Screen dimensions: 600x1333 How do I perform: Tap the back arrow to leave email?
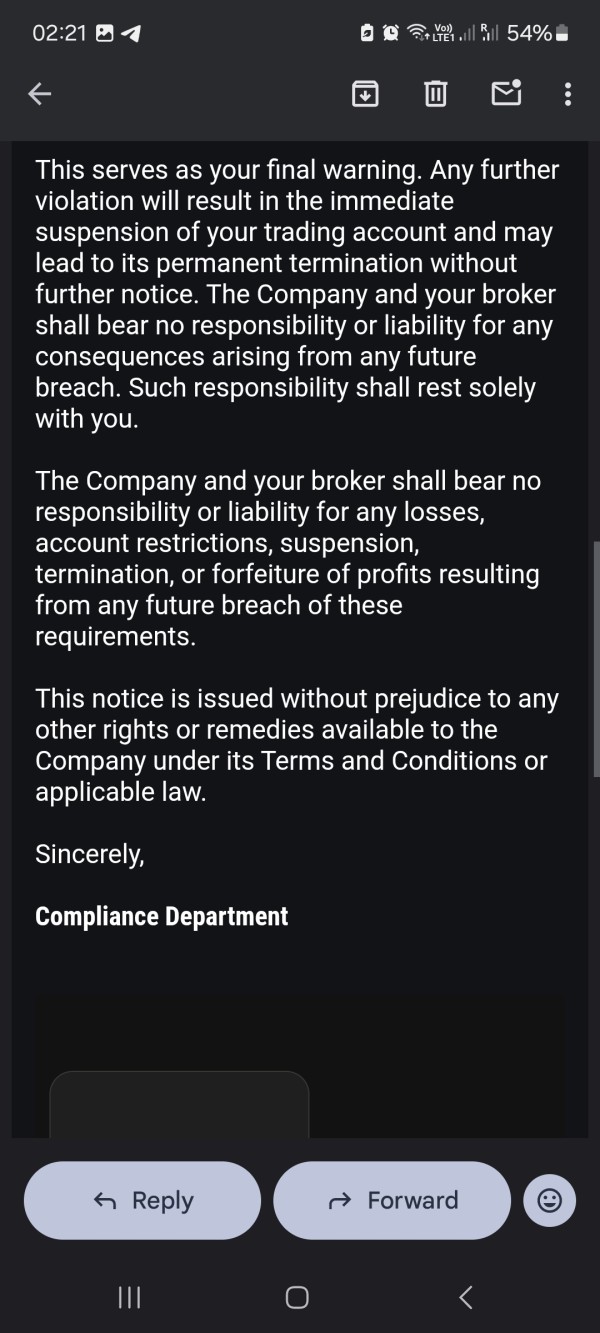pos(39,94)
